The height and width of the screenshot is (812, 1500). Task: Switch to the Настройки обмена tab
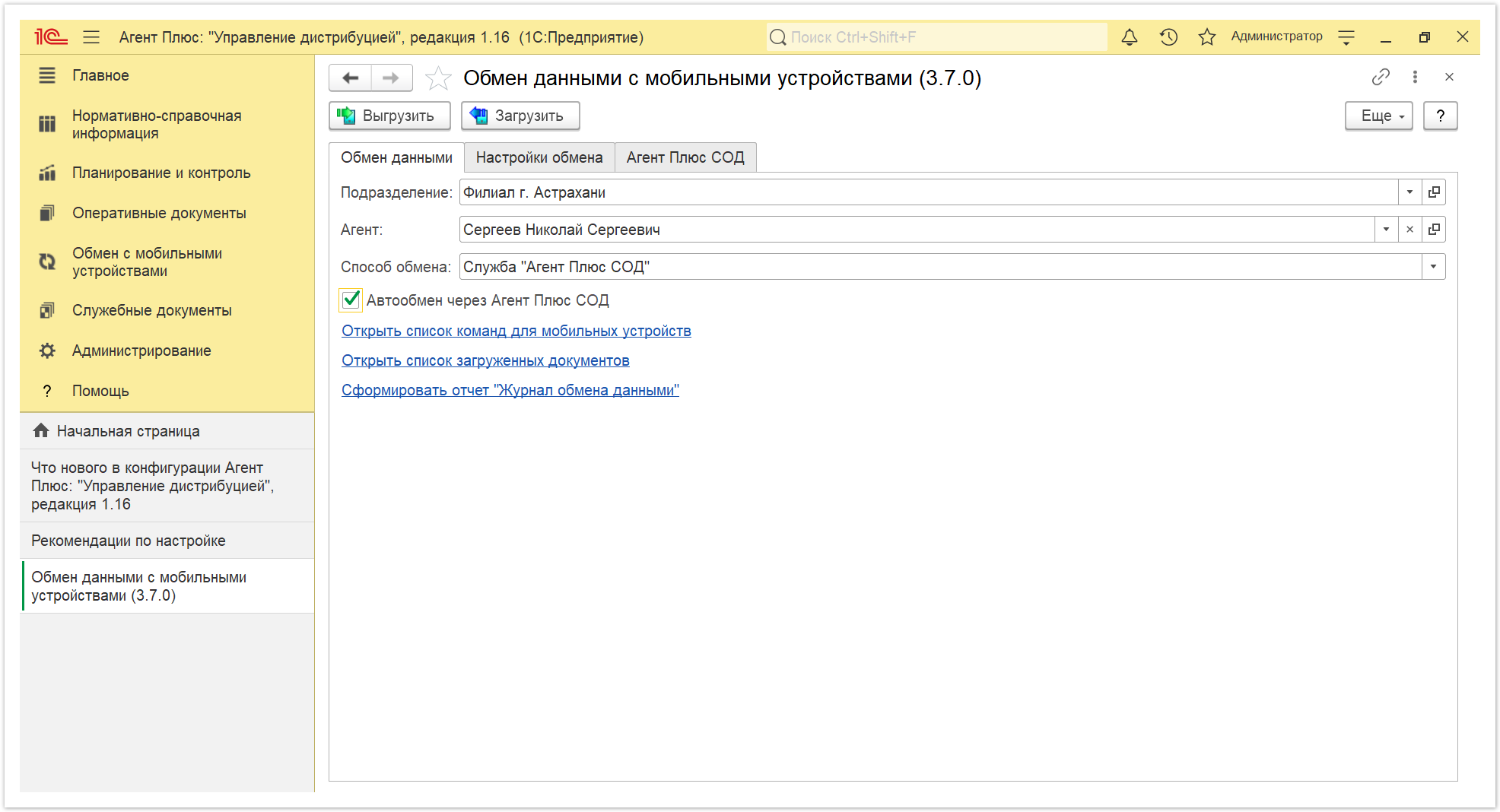coord(539,157)
